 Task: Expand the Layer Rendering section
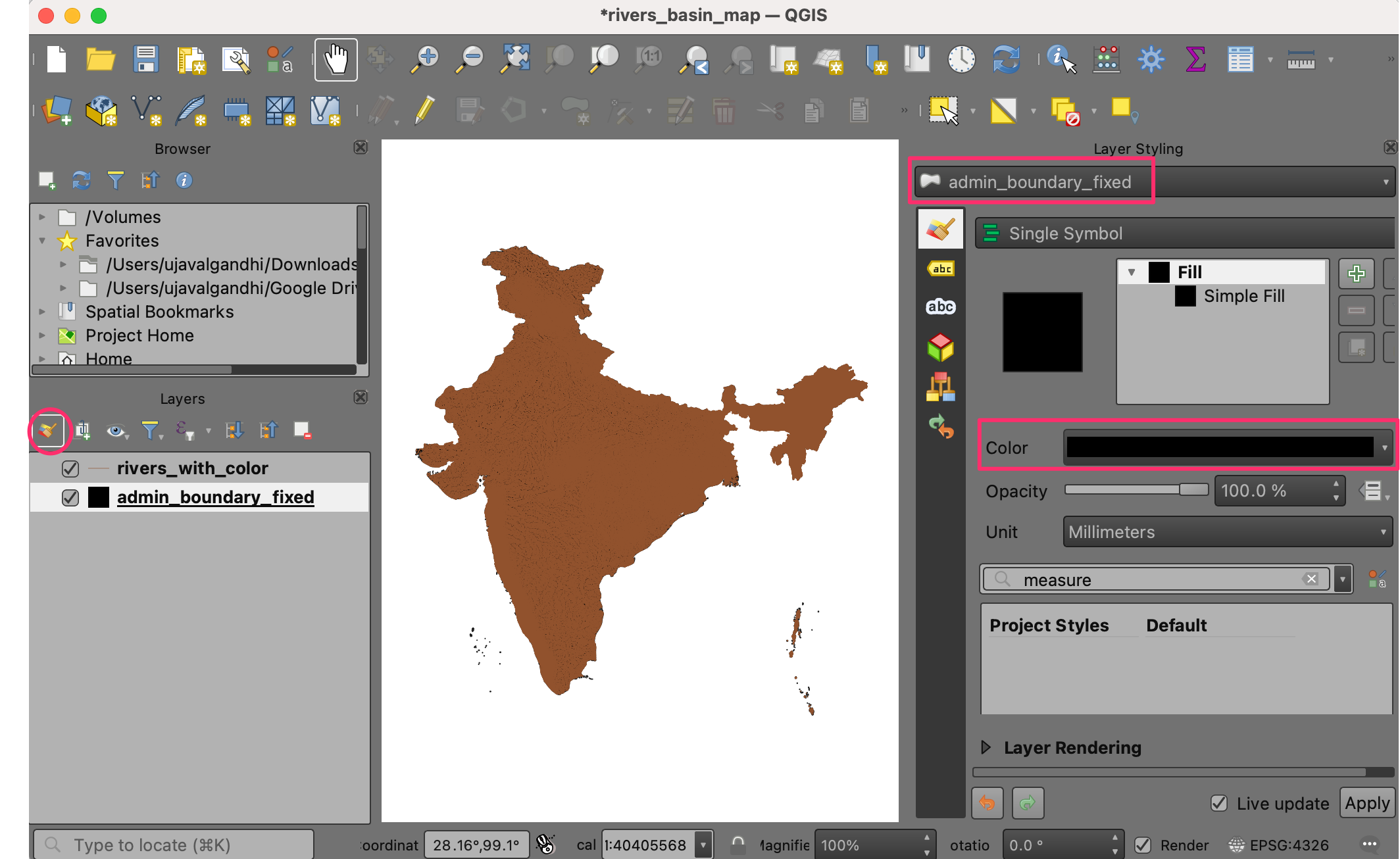(986, 747)
